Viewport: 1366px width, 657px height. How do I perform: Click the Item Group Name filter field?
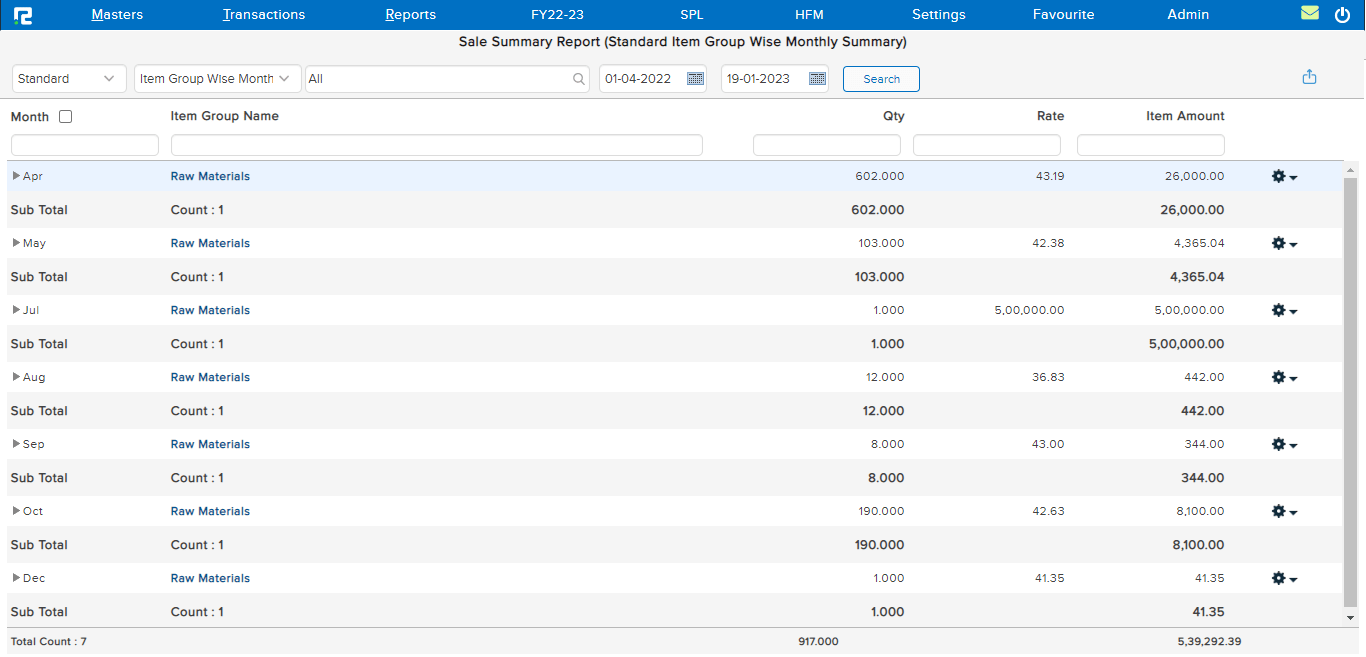(436, 146)
